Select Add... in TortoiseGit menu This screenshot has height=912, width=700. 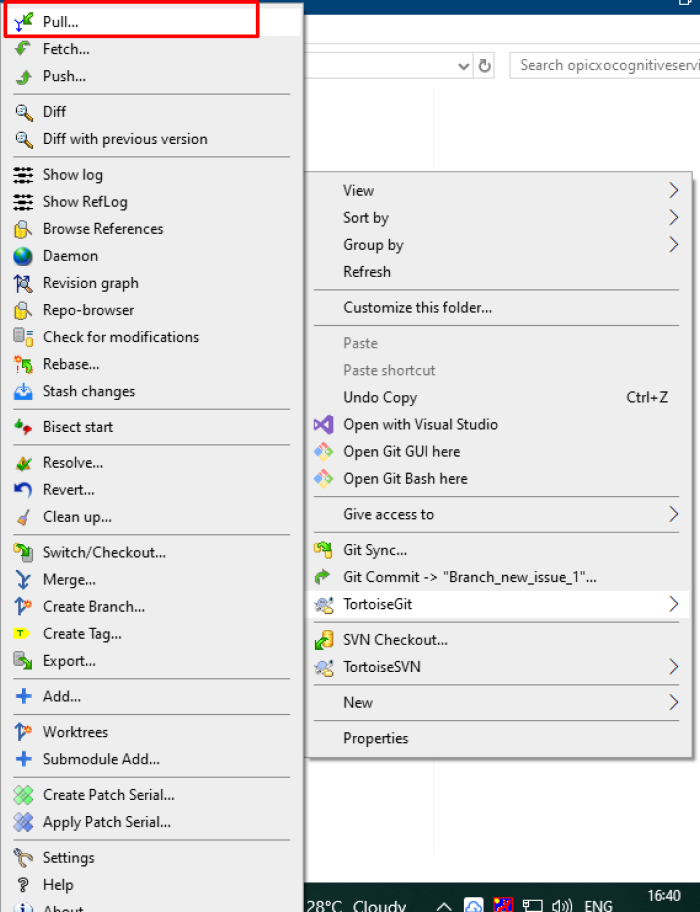tap(62, 696)
